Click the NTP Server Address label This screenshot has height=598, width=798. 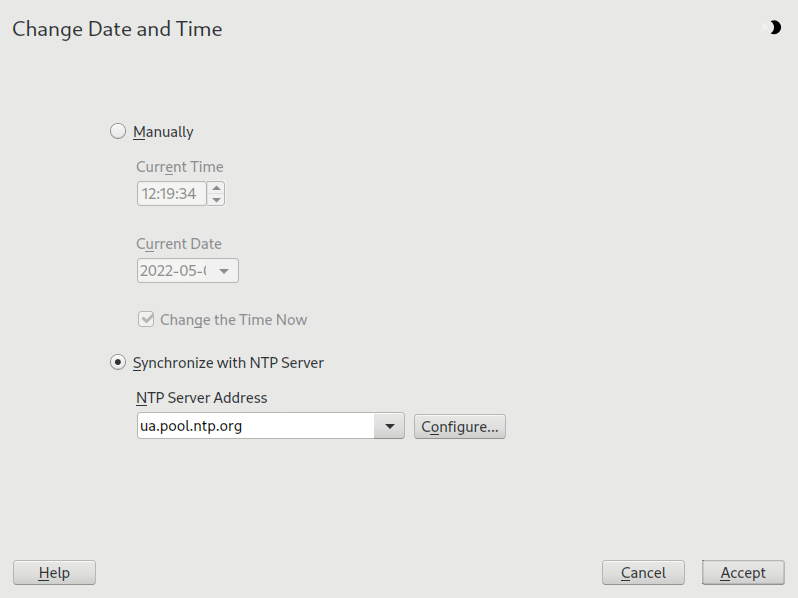click(x=202, y=397)
